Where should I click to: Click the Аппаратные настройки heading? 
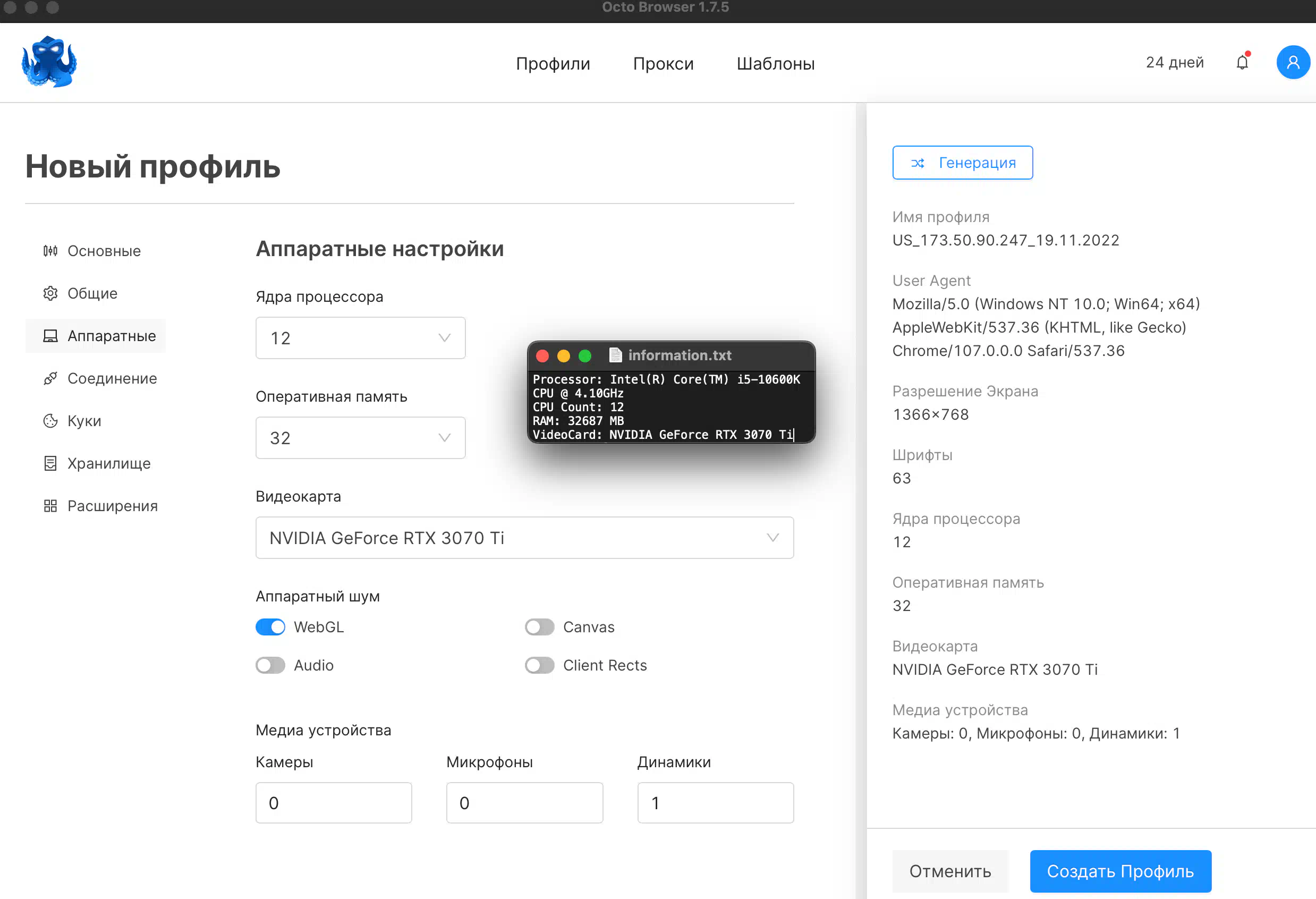(379, 248)
